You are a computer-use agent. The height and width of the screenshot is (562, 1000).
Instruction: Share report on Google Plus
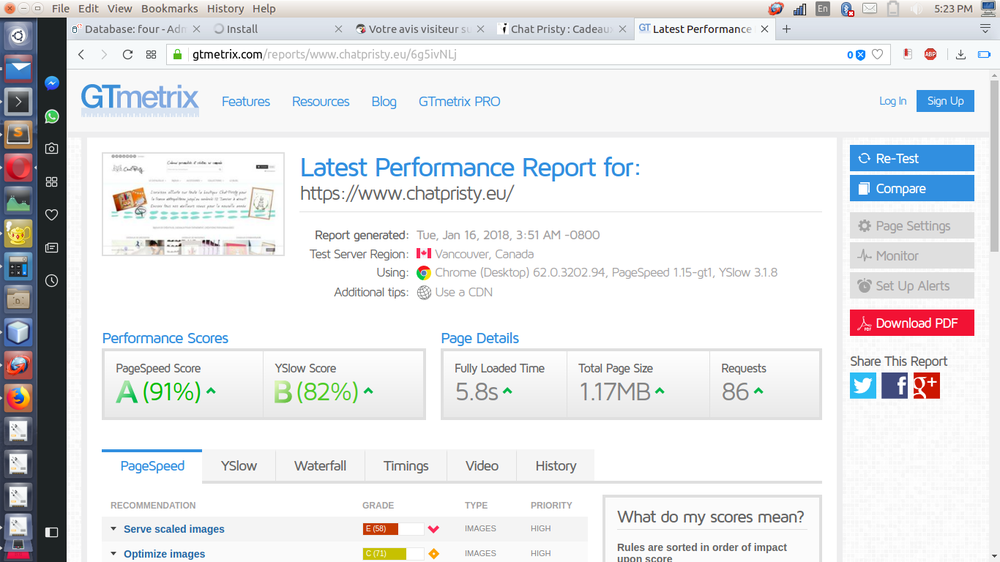click(x=926, y=385)
